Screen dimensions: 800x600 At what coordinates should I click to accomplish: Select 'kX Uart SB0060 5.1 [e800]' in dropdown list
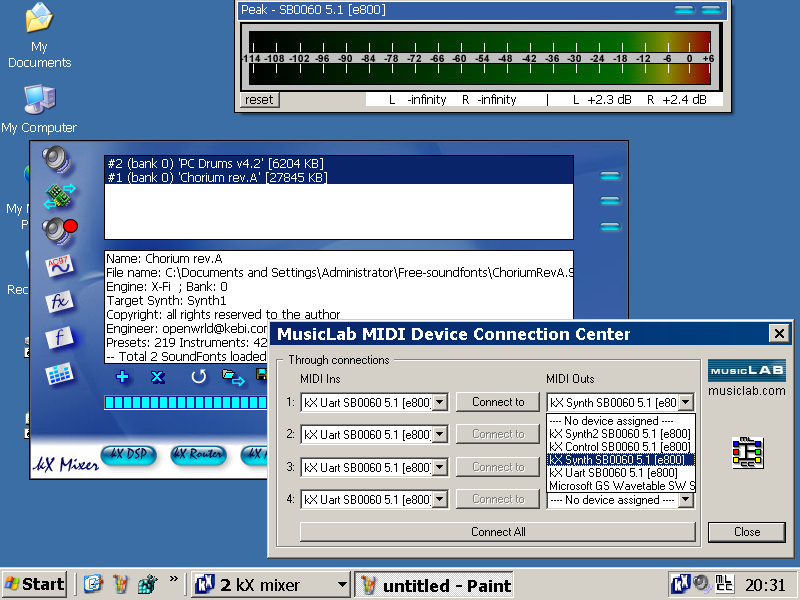point(620,473)
